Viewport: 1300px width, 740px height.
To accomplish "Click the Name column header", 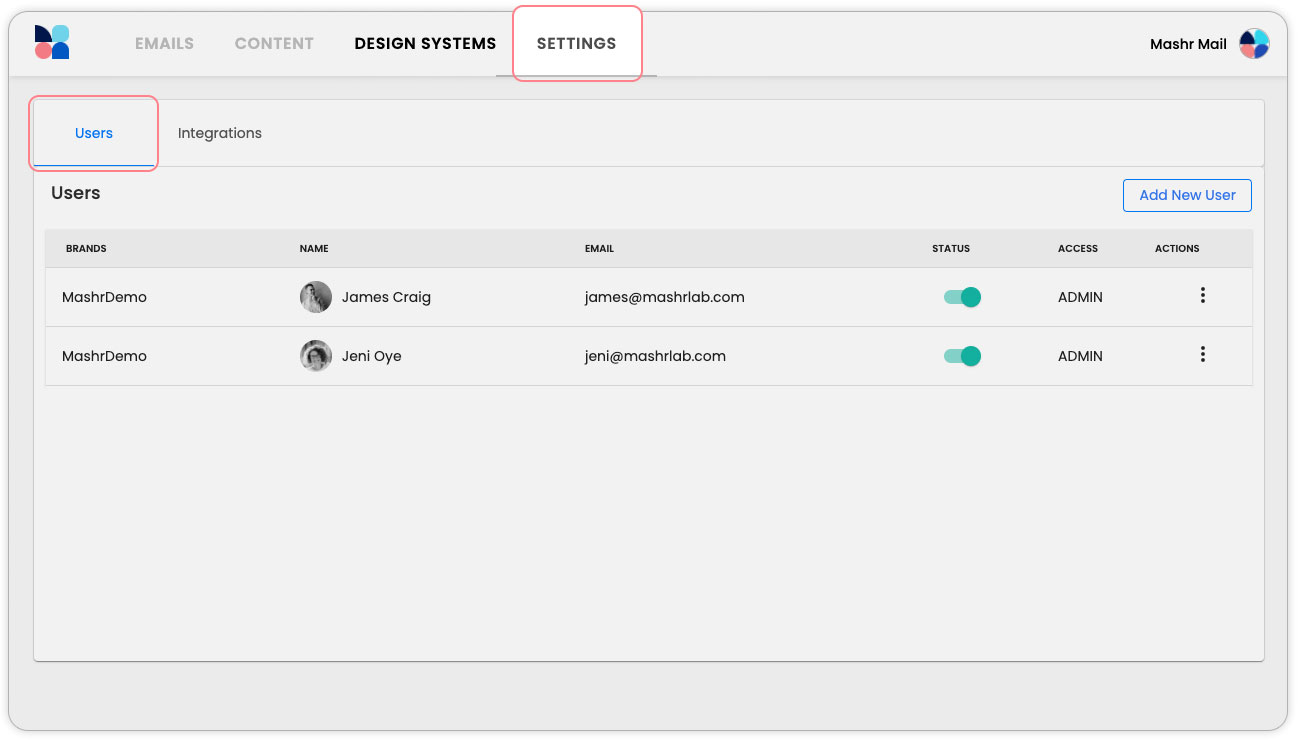I will (x=314, y=249).
